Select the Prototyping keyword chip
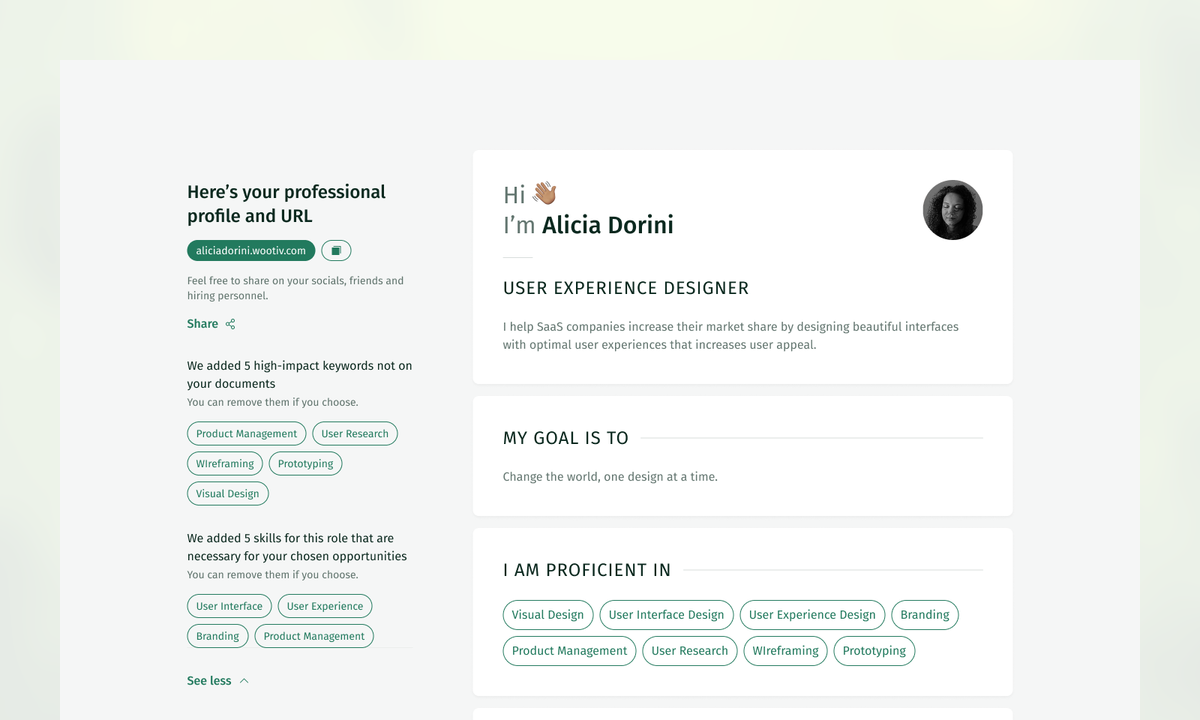Image resolution: width=1200 pixels, height=720 pixels. pyautogui.click(x=306, y=464)
